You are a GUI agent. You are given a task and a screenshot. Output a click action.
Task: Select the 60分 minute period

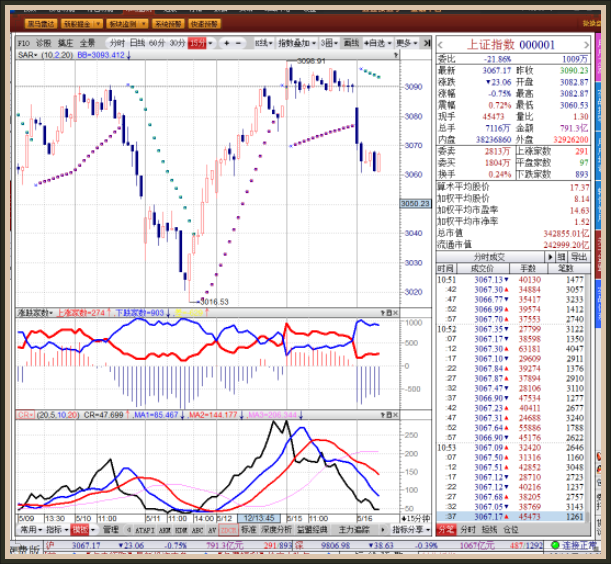[157, 43]
